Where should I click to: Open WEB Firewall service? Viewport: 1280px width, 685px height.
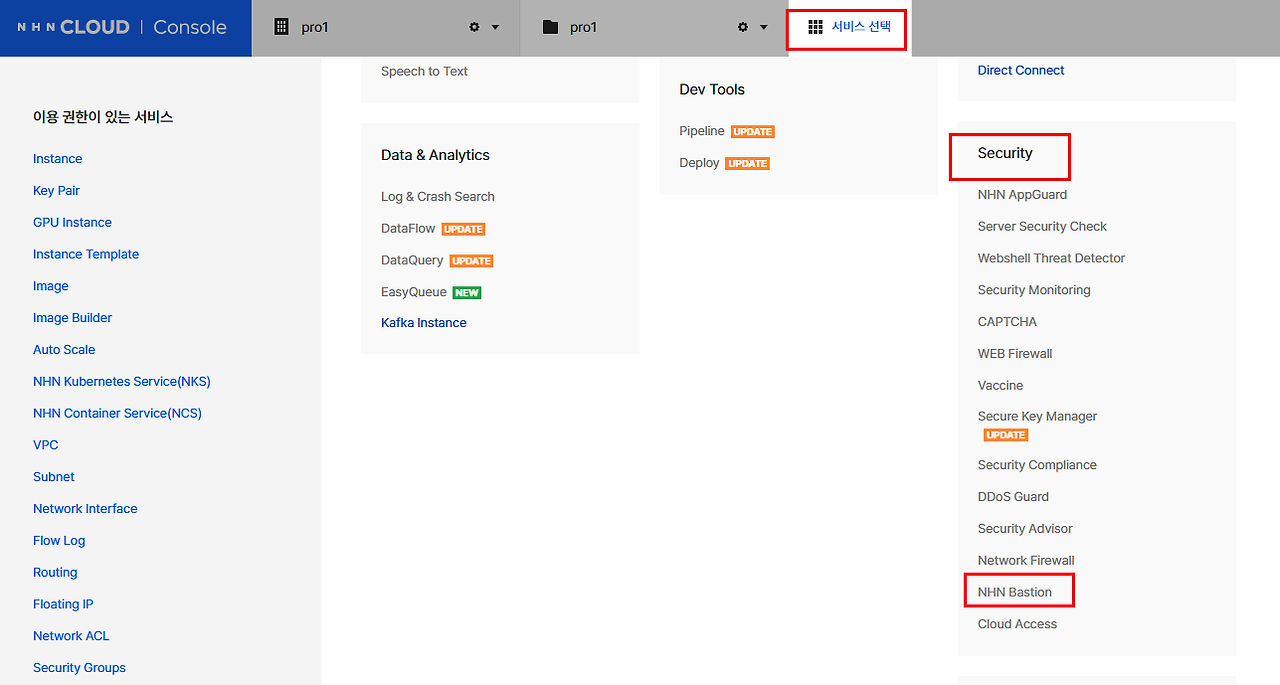click(1015, 354)
